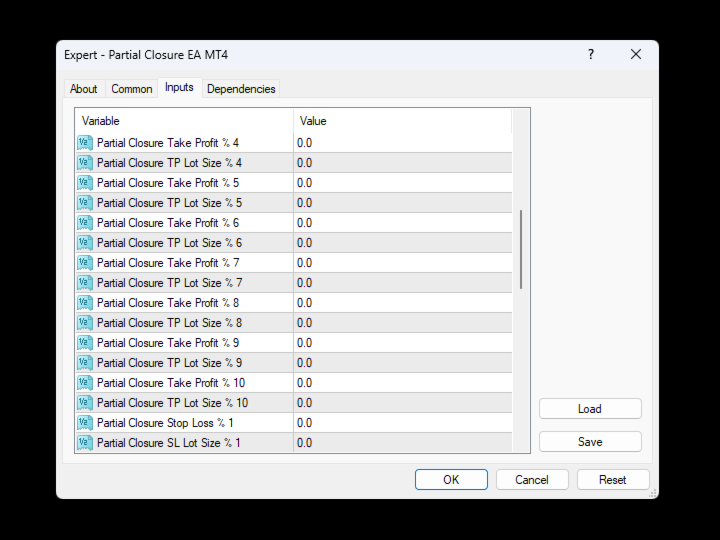Edit value of Partial Closure TP Lot Size % 7
This screenshot has height=540, width=720.
click(x=403, y=283)
